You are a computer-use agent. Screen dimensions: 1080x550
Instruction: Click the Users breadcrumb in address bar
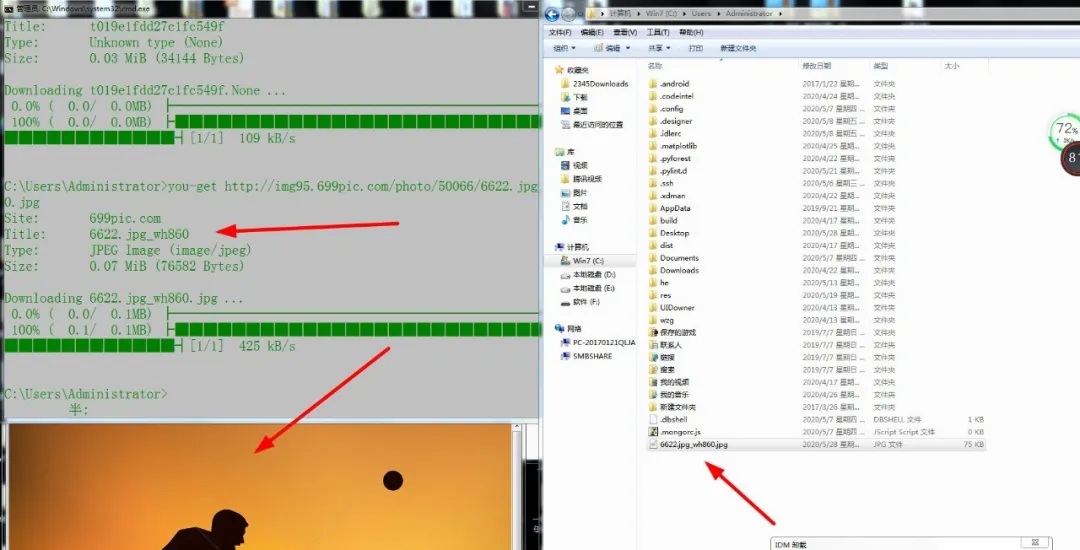[701, 14]
